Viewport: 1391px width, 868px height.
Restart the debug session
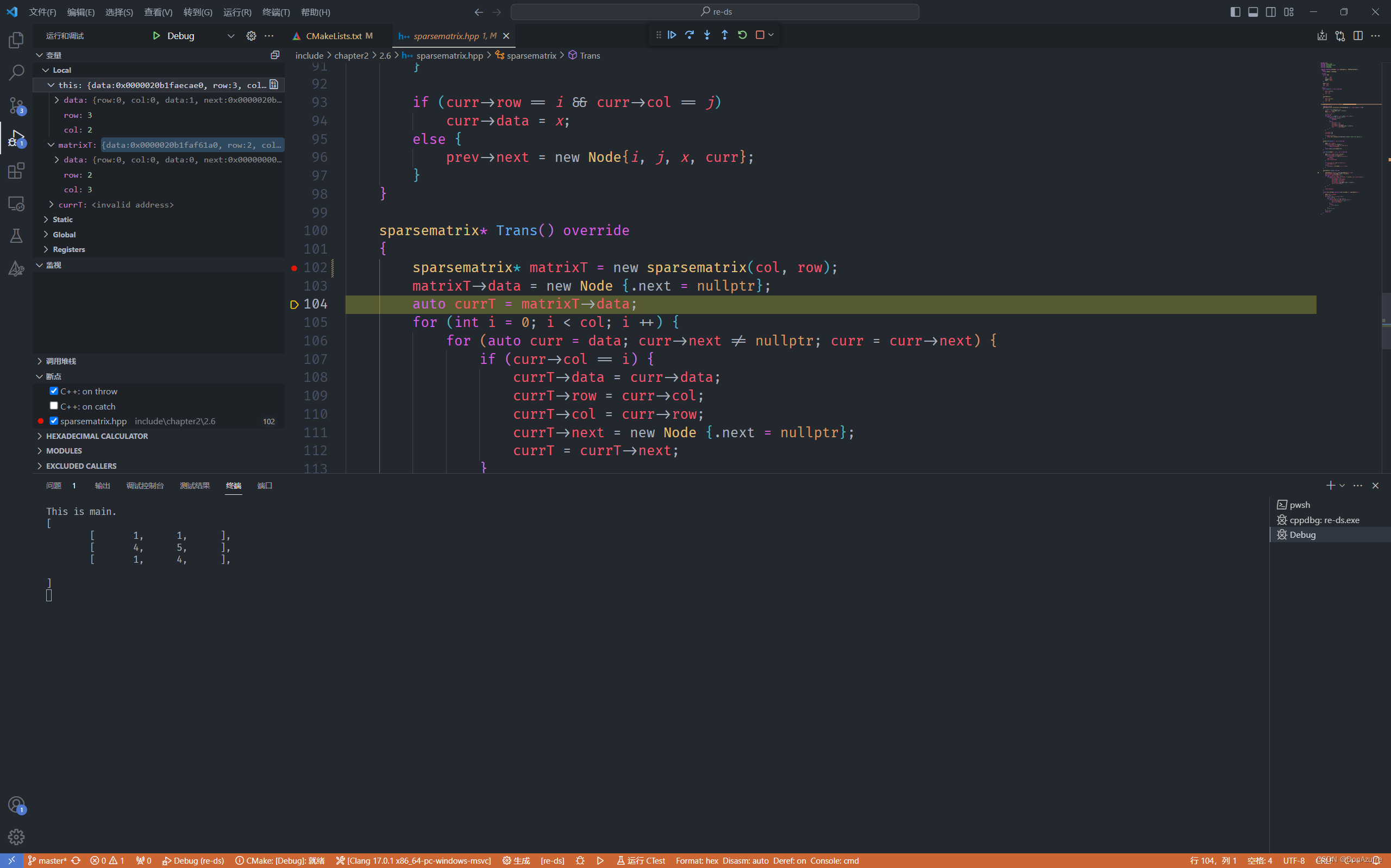point(742,34)
